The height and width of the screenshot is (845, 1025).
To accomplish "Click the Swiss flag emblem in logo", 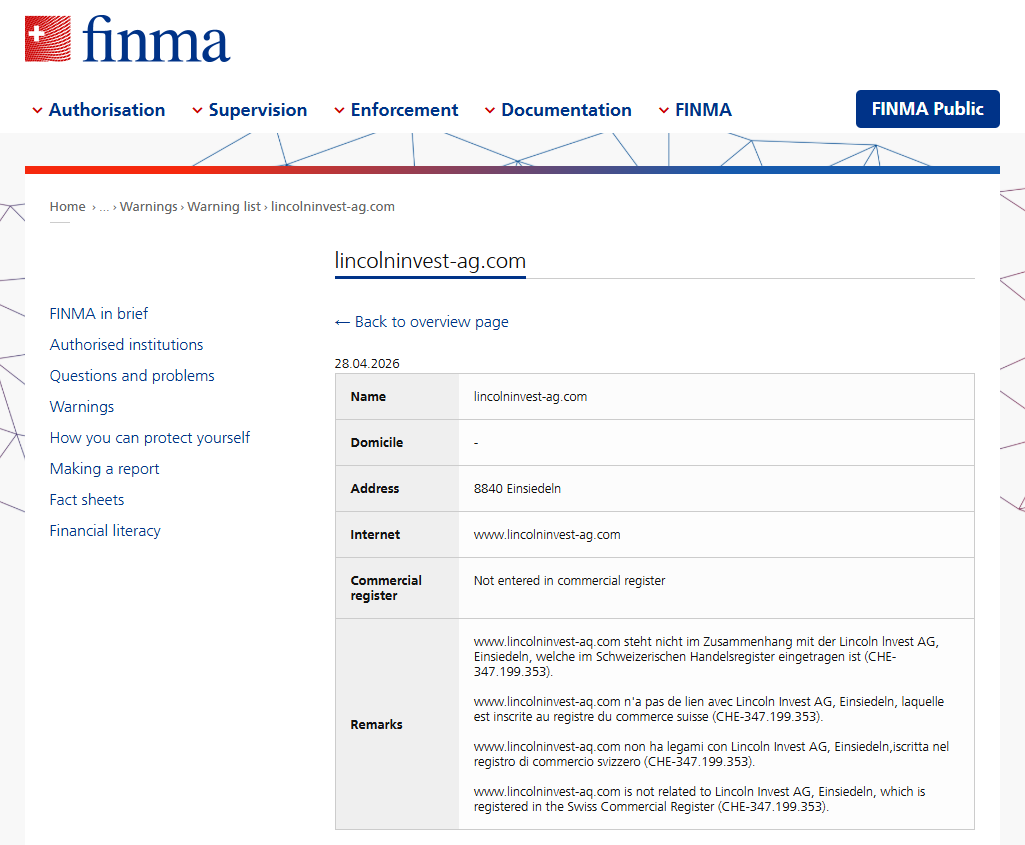I will [48, 39].
